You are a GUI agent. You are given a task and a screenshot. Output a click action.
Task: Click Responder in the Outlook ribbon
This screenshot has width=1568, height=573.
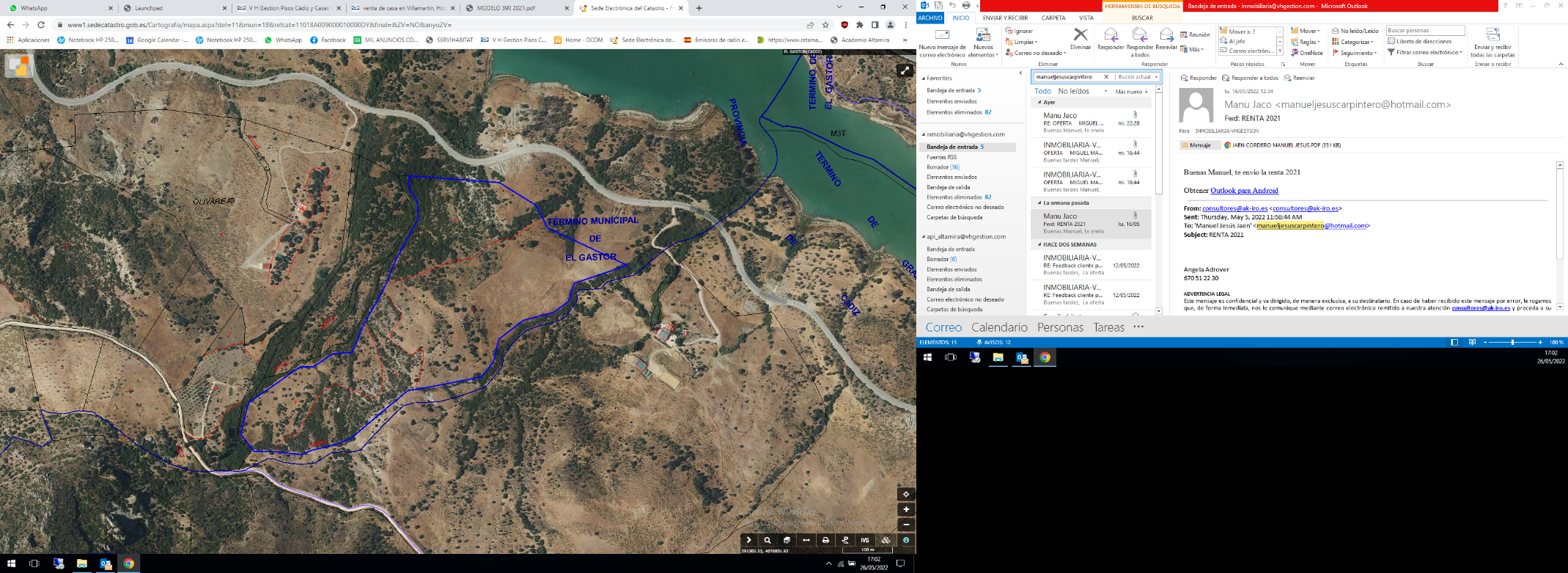pyautogui.click(x=1111, y=40)
